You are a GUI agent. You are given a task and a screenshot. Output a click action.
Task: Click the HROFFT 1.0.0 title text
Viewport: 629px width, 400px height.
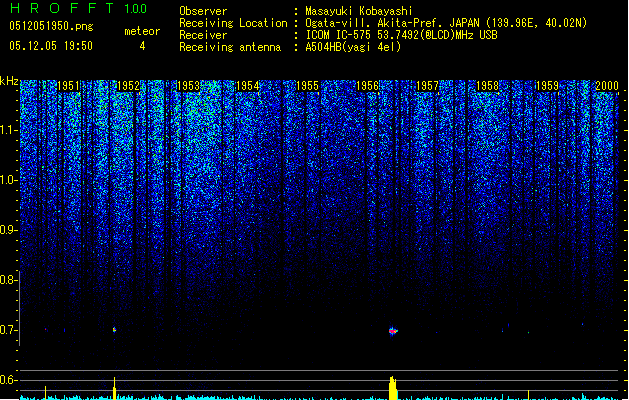click(79, 8)
